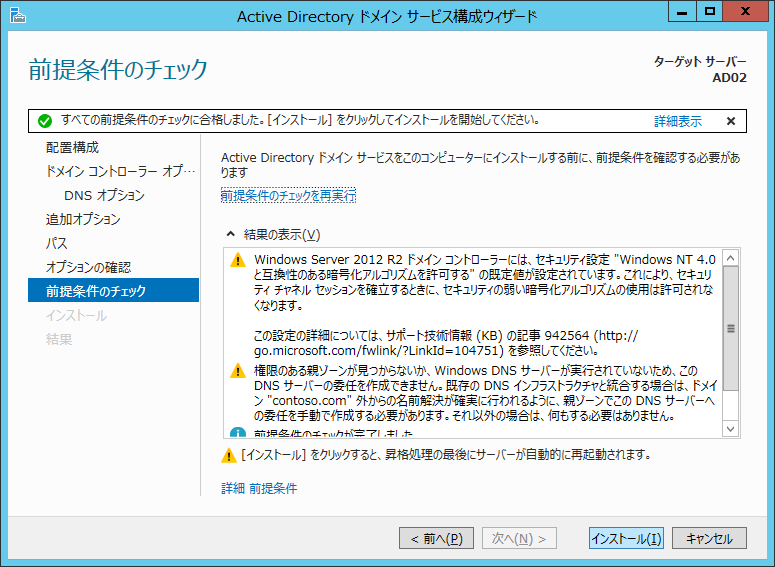
Task: Click warning icon beside DNS delegation message
Action: tap(237, 371)
